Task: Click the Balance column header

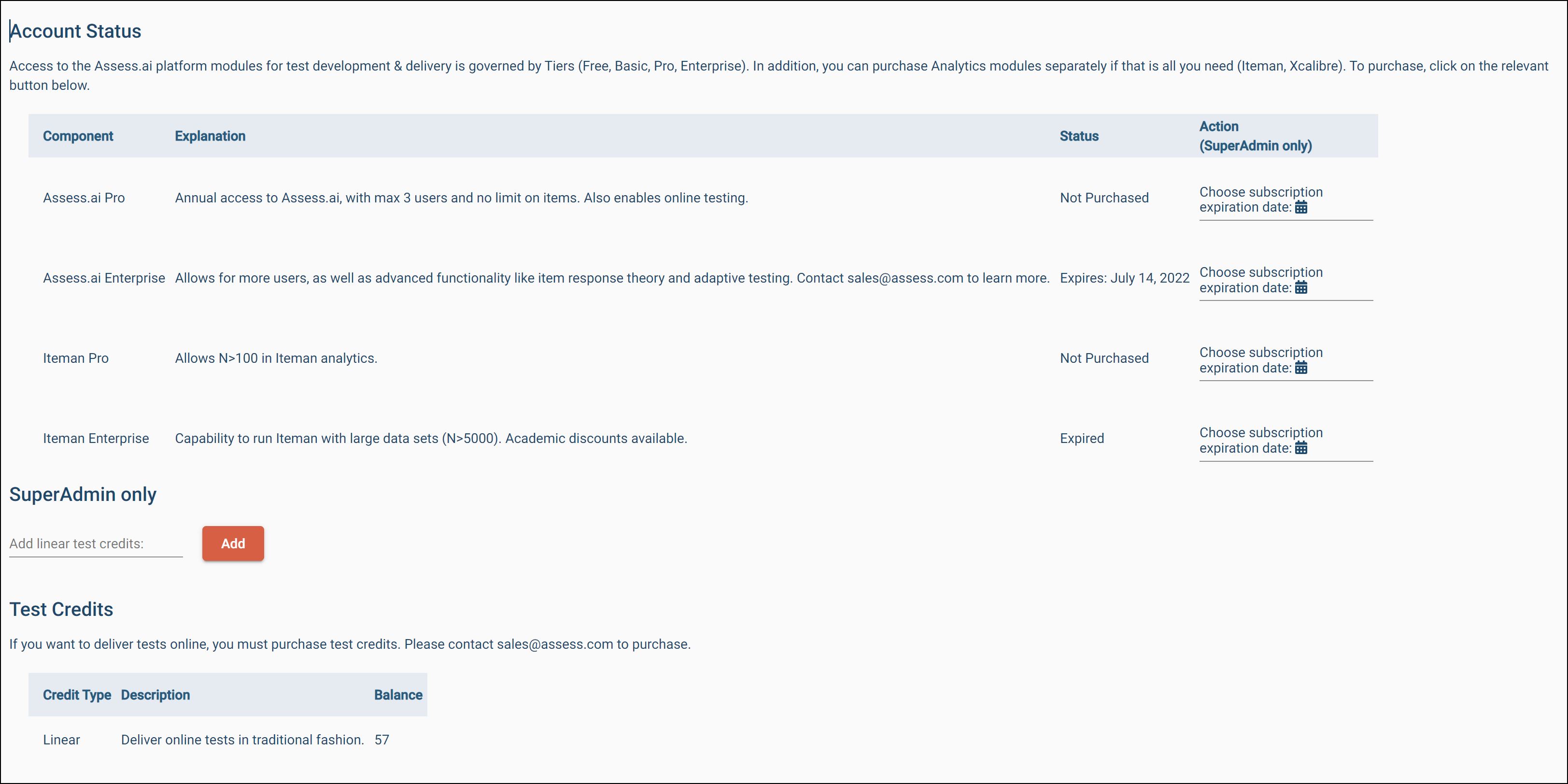Action: pos(398,695)
